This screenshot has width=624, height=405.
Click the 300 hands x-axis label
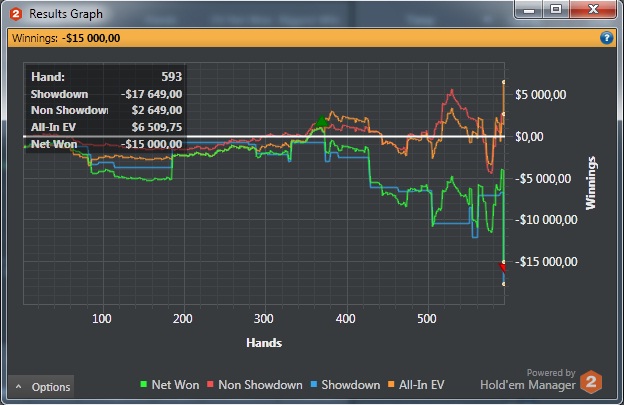click(x=264, y=319)
